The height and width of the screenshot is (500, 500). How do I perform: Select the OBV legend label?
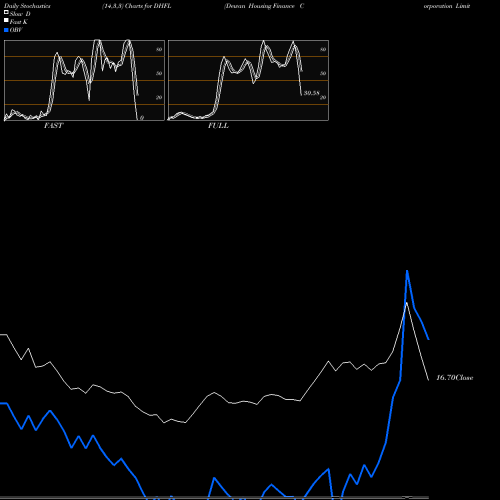[16, 30]
